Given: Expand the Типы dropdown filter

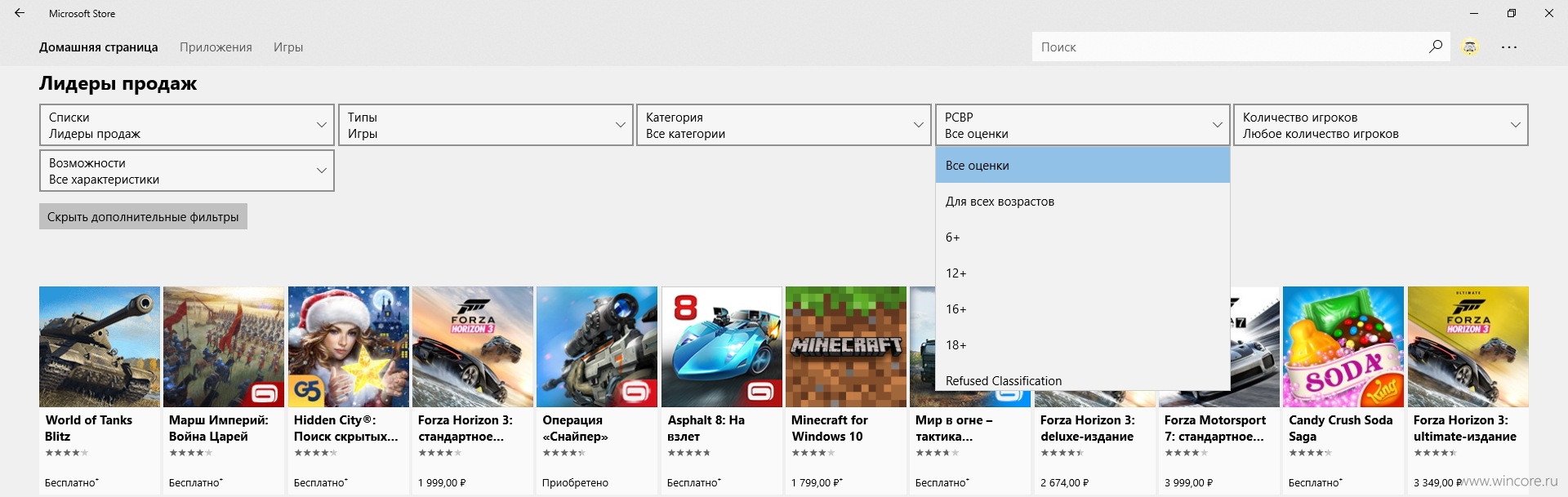Looking at the screenshot, I should coord(486,125).
